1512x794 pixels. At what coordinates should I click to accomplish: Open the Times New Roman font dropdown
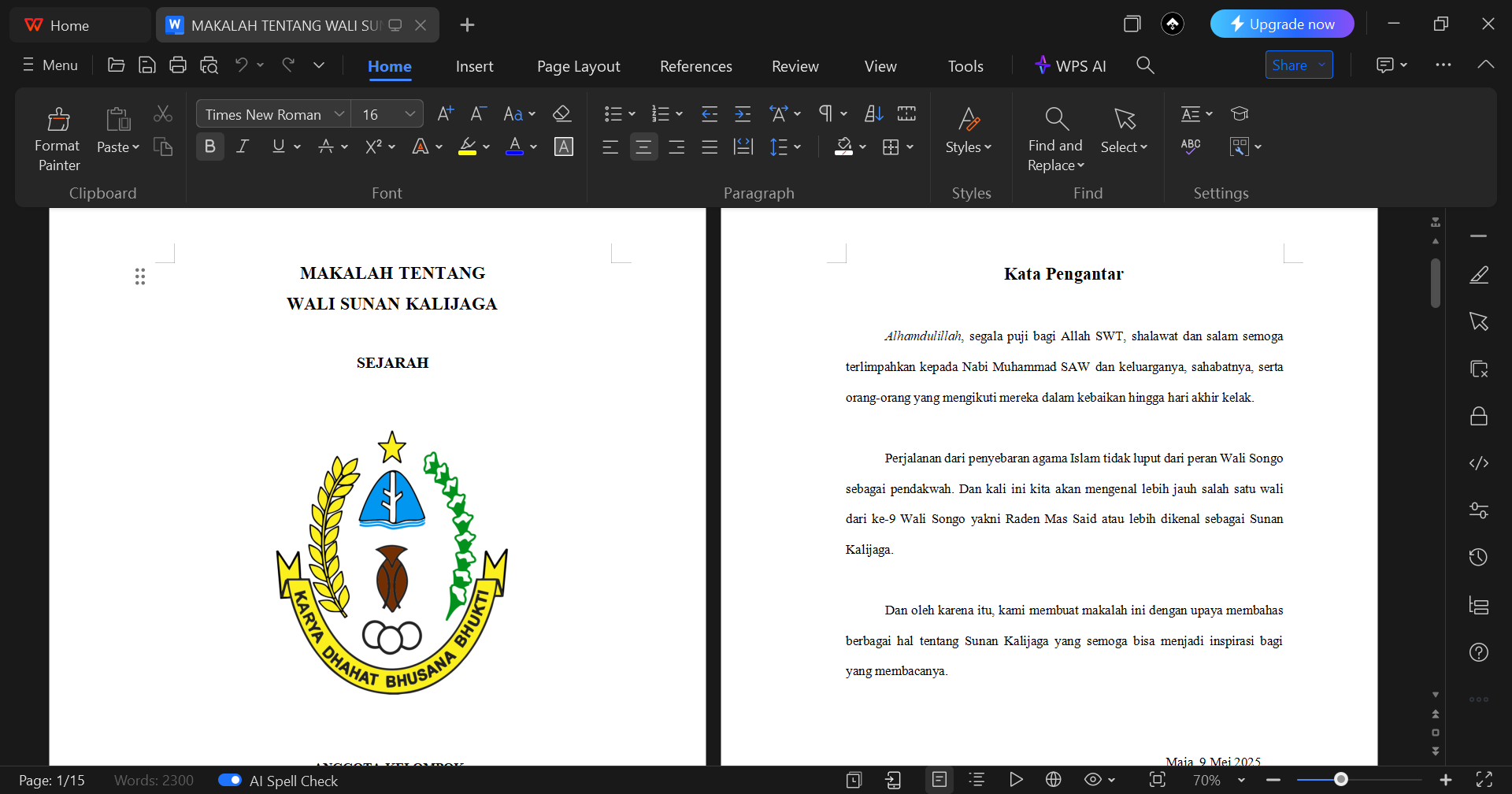pos(339,114)
